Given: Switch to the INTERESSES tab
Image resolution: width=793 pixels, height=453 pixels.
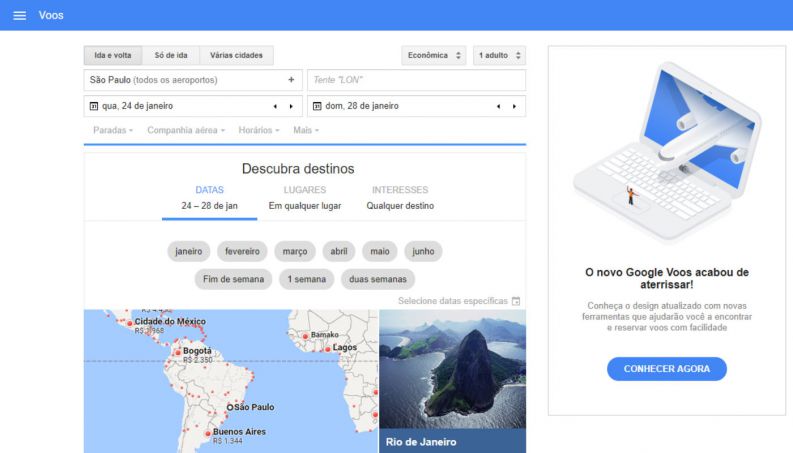Looking at the screenshot, I should (x=400, y=198).
